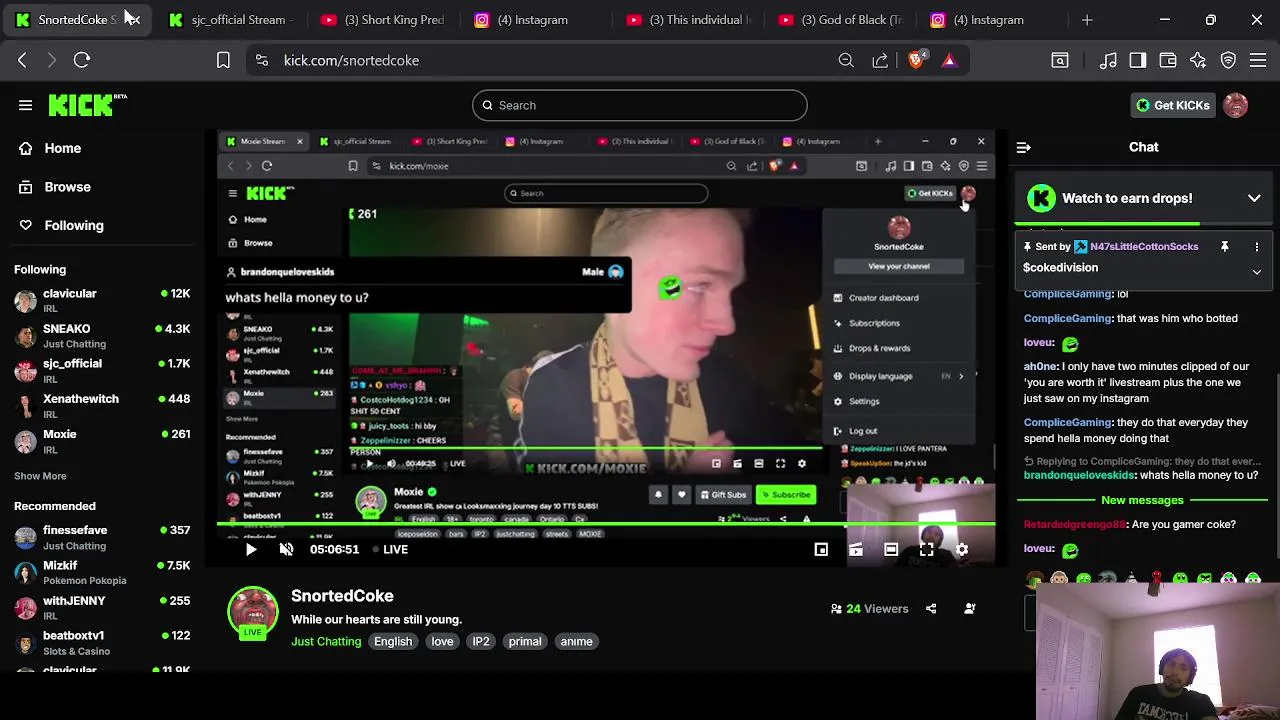Go back in browser history
This screenshot has width=1280, height=720.
(22, 60)
